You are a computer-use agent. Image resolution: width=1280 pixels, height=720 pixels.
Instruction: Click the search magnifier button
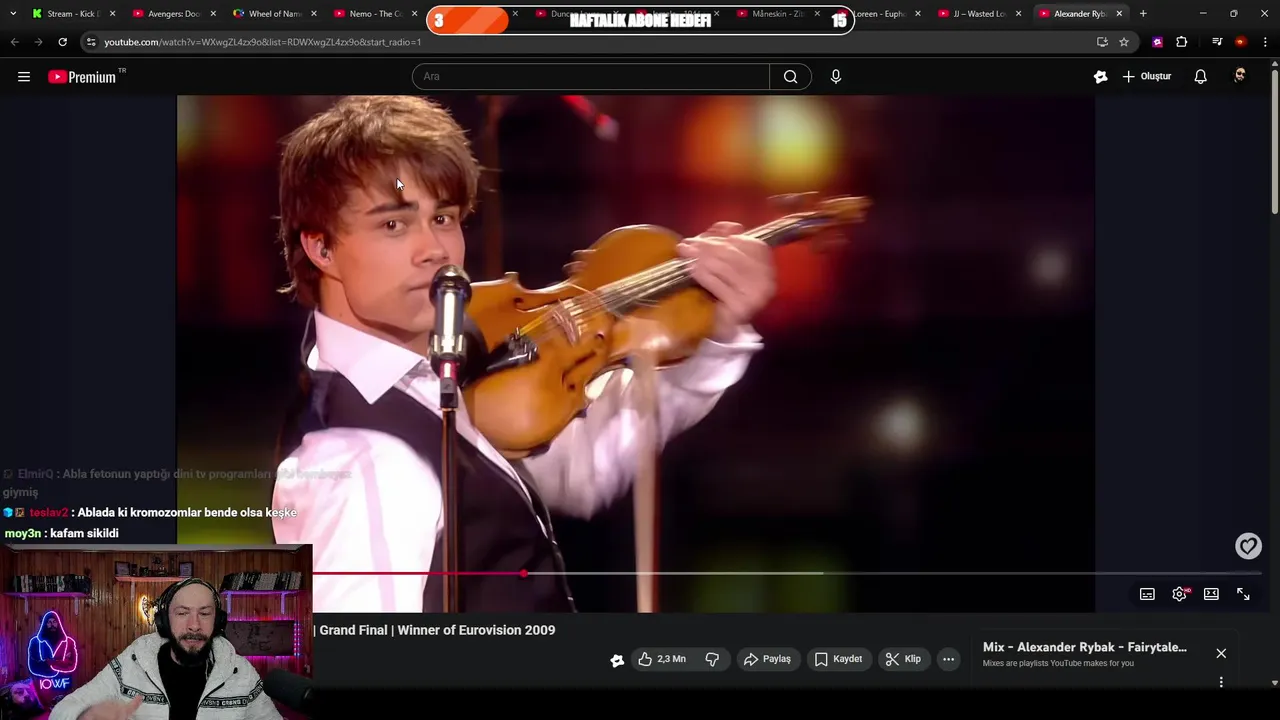coord(790,77)
